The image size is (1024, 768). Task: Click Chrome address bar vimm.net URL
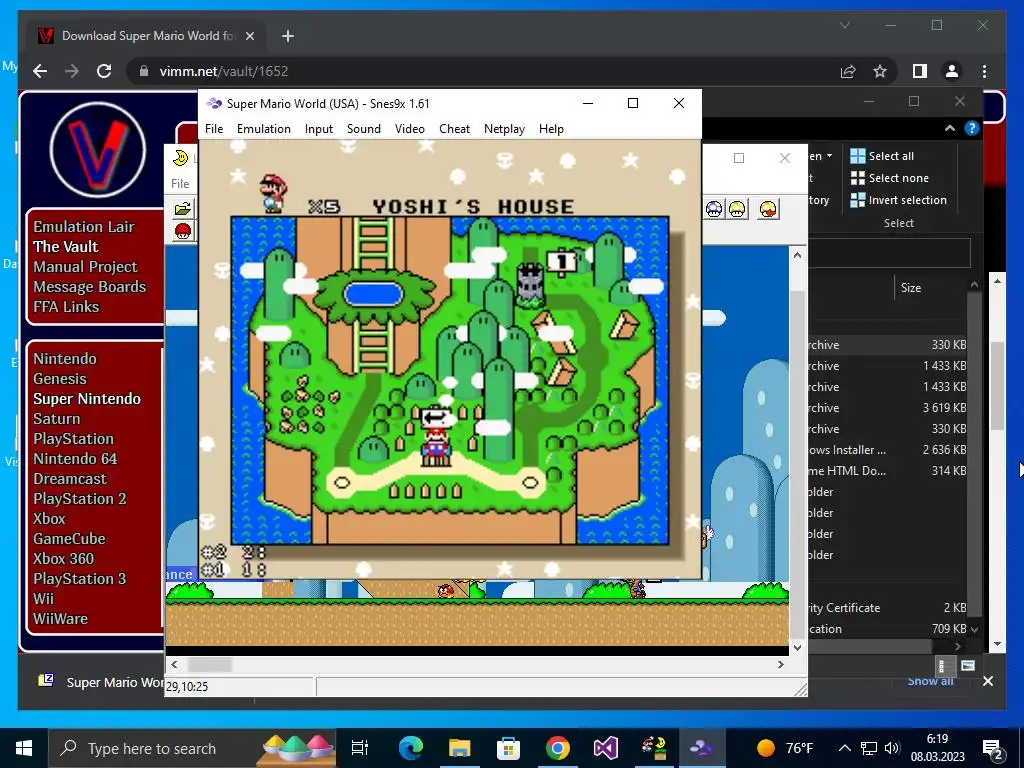click(x=223, y=71)
